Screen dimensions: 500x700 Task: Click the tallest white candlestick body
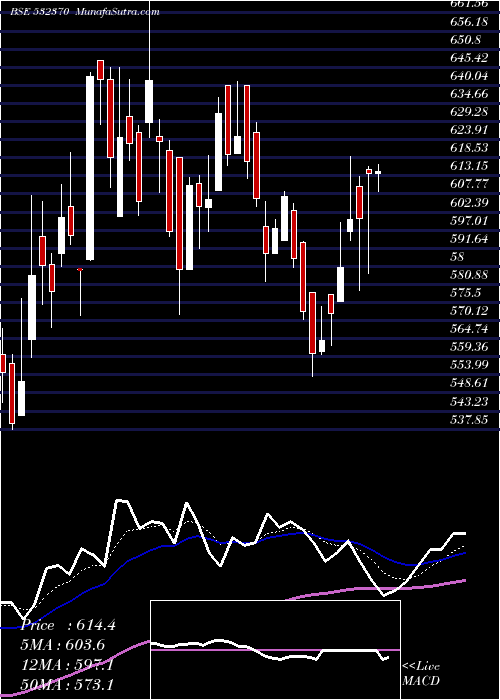pos(90,168)
